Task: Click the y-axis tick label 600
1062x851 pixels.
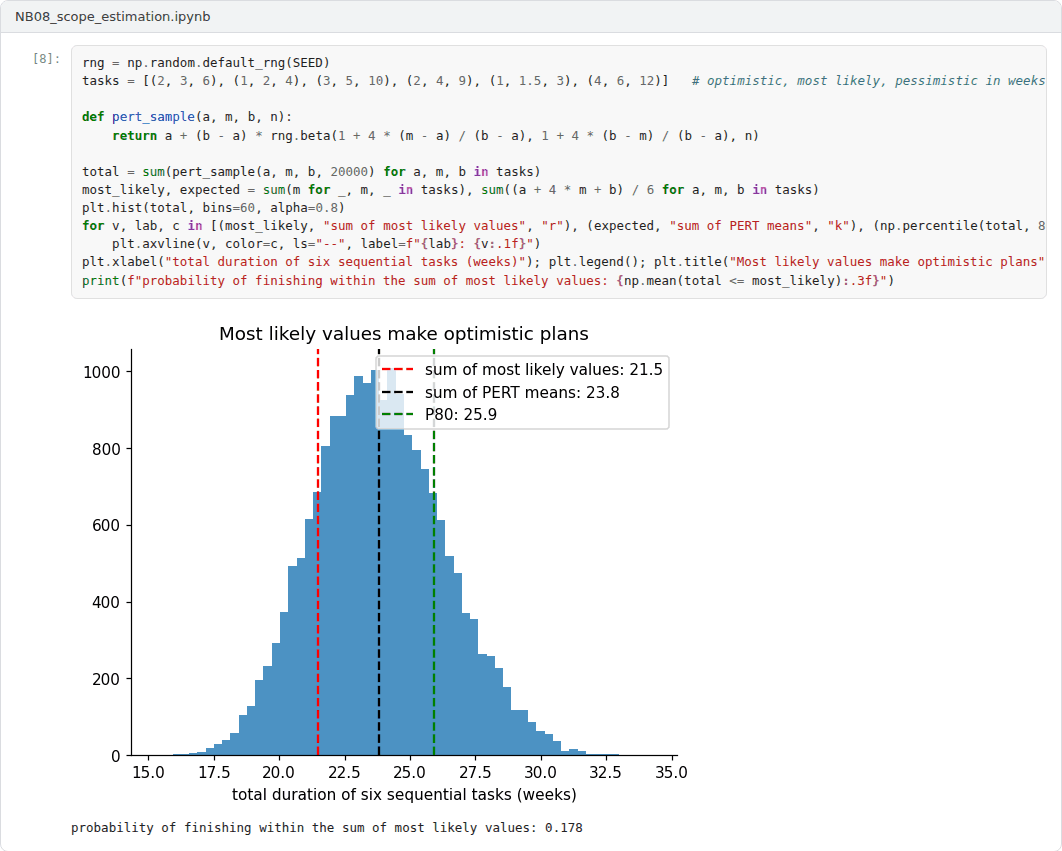Action: [106, 526]
